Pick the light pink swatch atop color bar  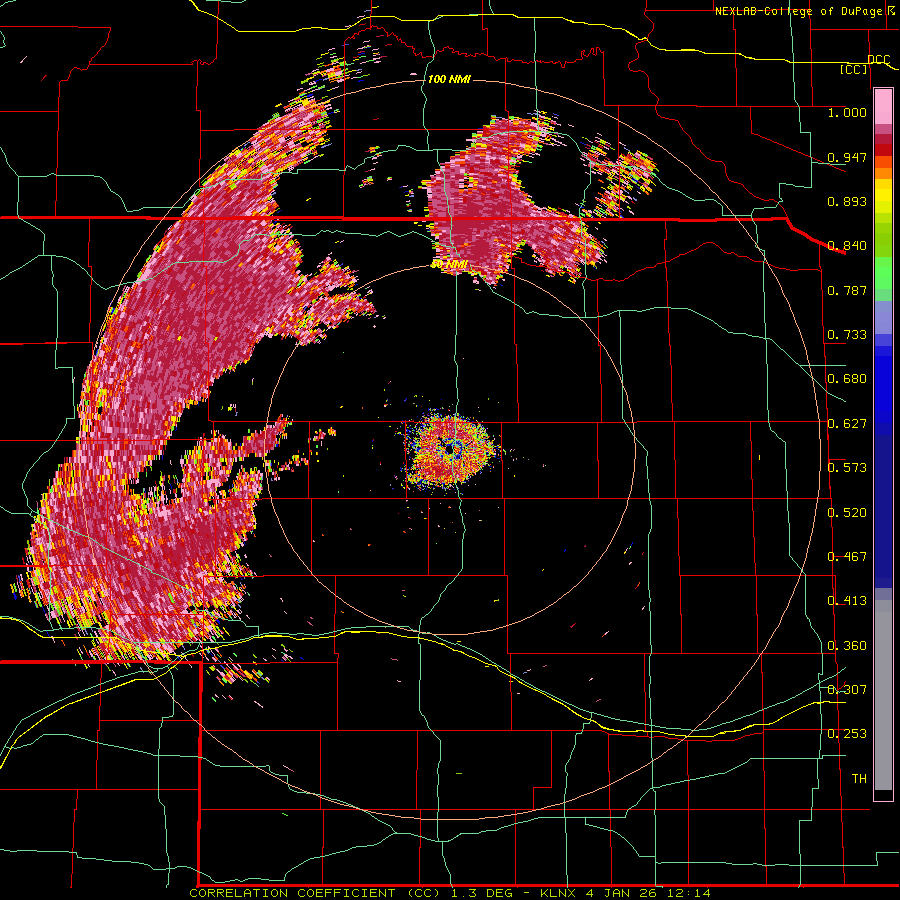coord(883,107)
